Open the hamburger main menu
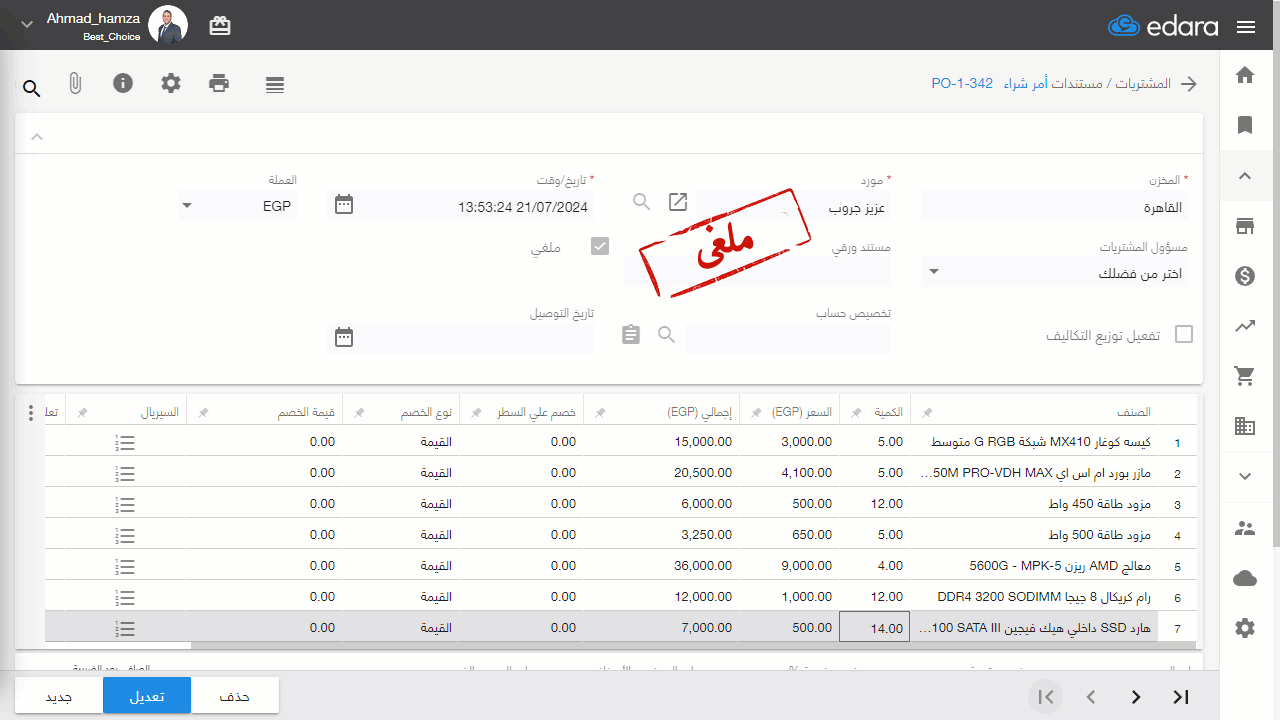 coord(1246,27)
